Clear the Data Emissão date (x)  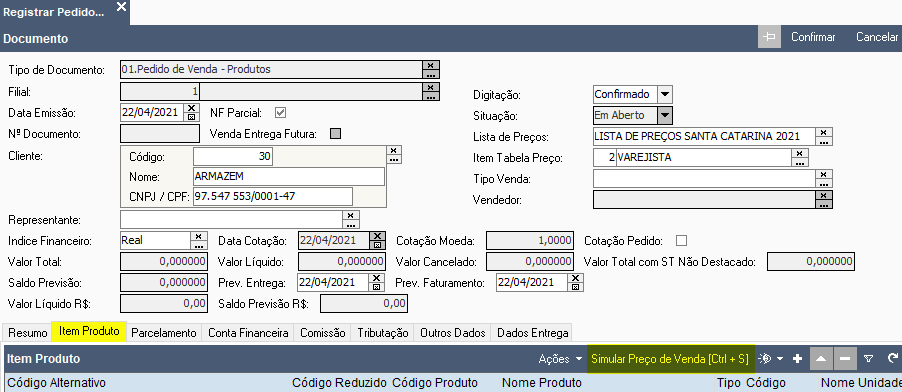(x=192, y=108)
